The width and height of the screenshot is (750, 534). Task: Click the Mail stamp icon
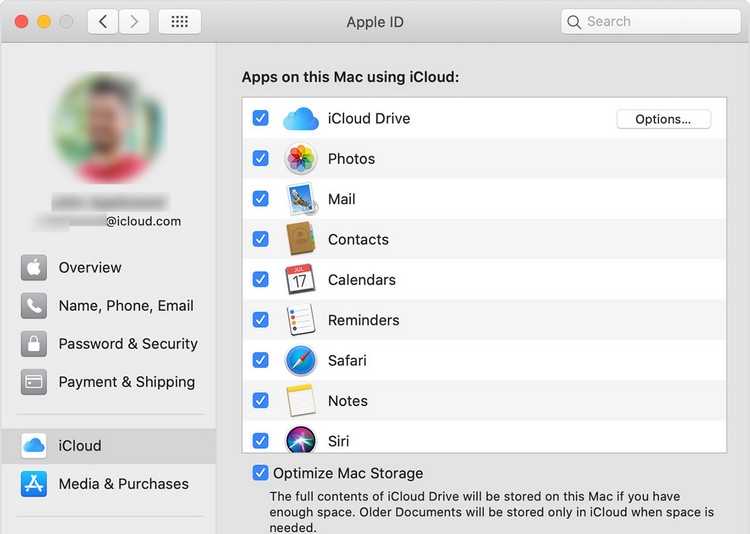point(301,199)
